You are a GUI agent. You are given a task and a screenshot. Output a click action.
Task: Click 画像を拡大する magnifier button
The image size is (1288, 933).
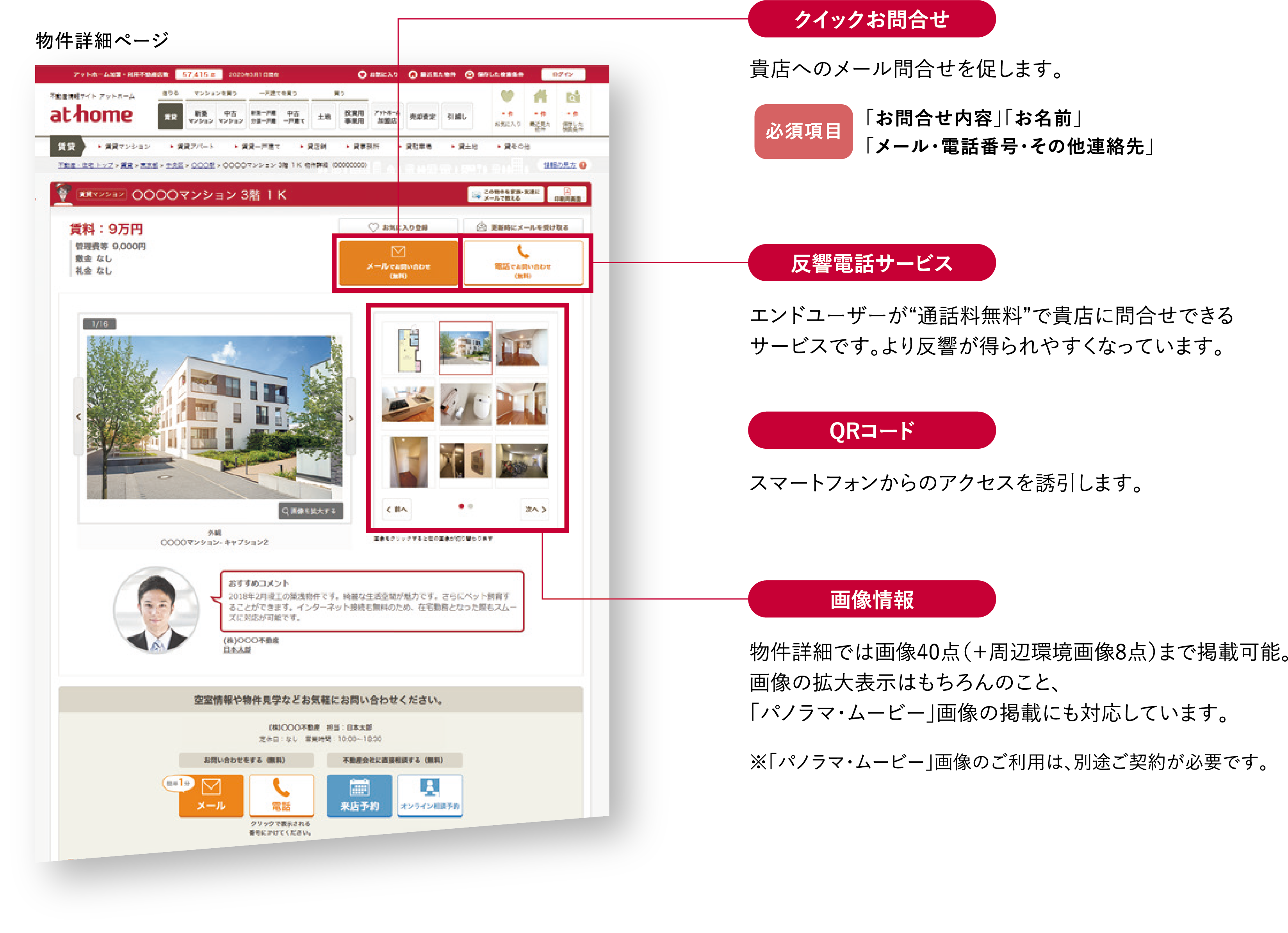tap(311, 511)
